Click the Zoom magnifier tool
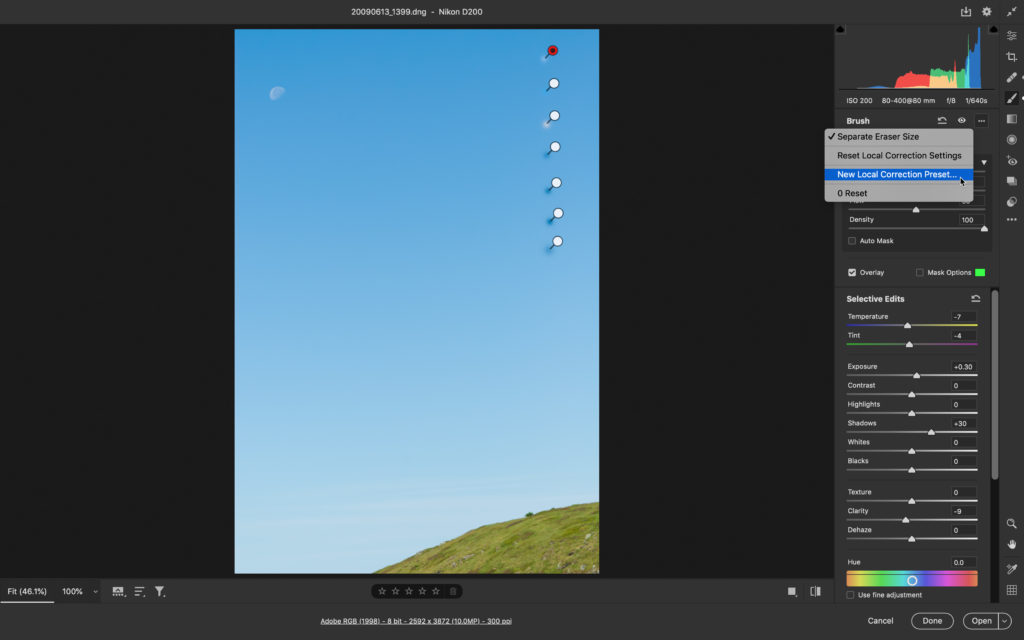 click(1012, 523)
